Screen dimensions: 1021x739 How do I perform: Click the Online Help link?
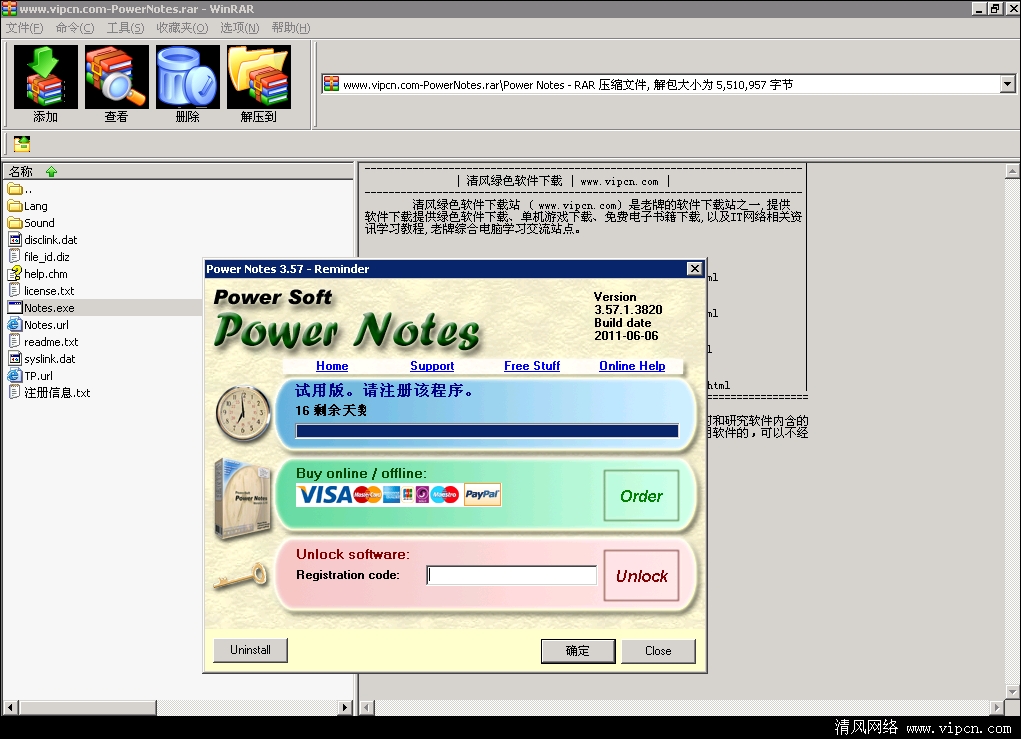[x=632, y=366]
